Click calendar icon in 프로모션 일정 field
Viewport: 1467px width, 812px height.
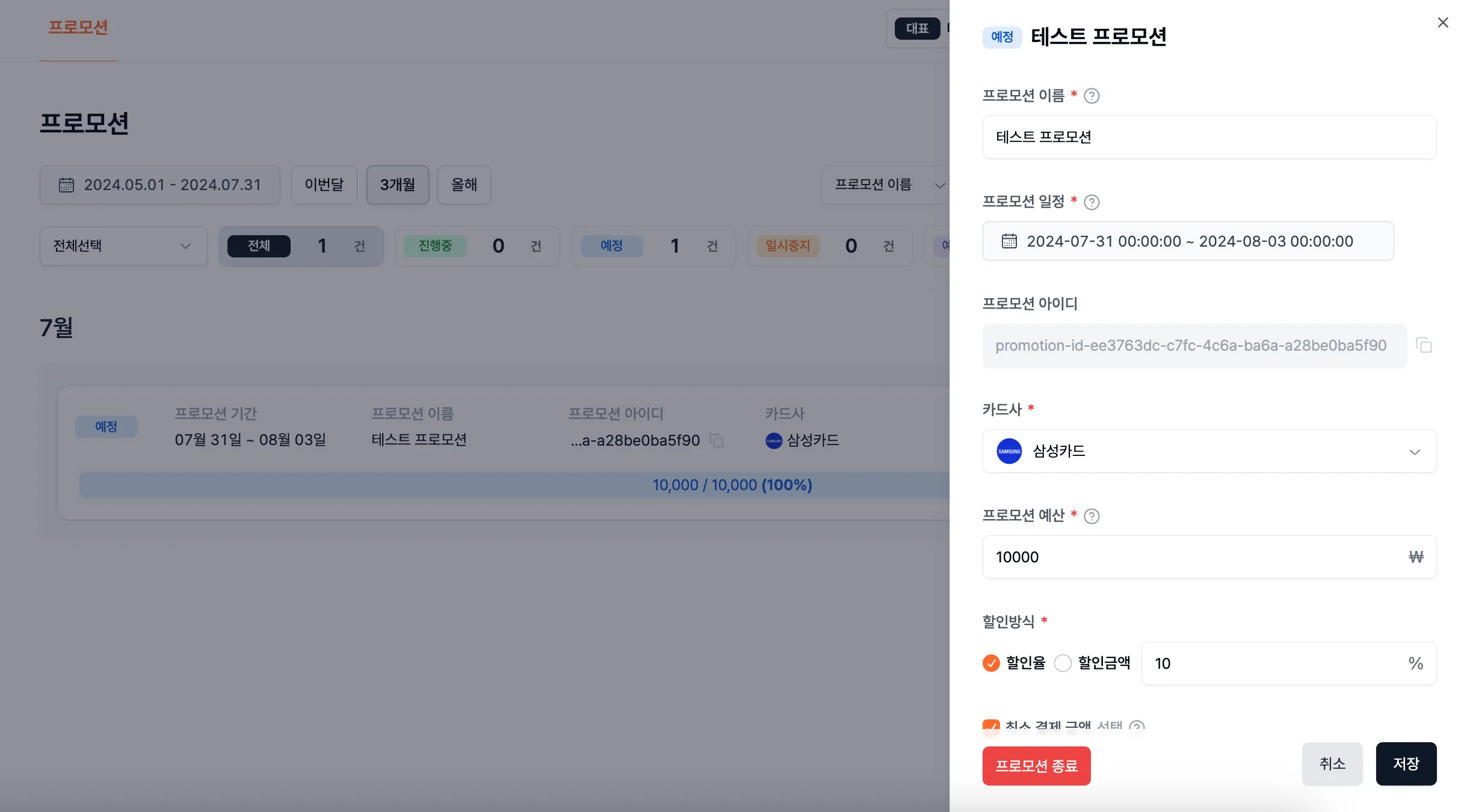click(x=1009, y=241)
